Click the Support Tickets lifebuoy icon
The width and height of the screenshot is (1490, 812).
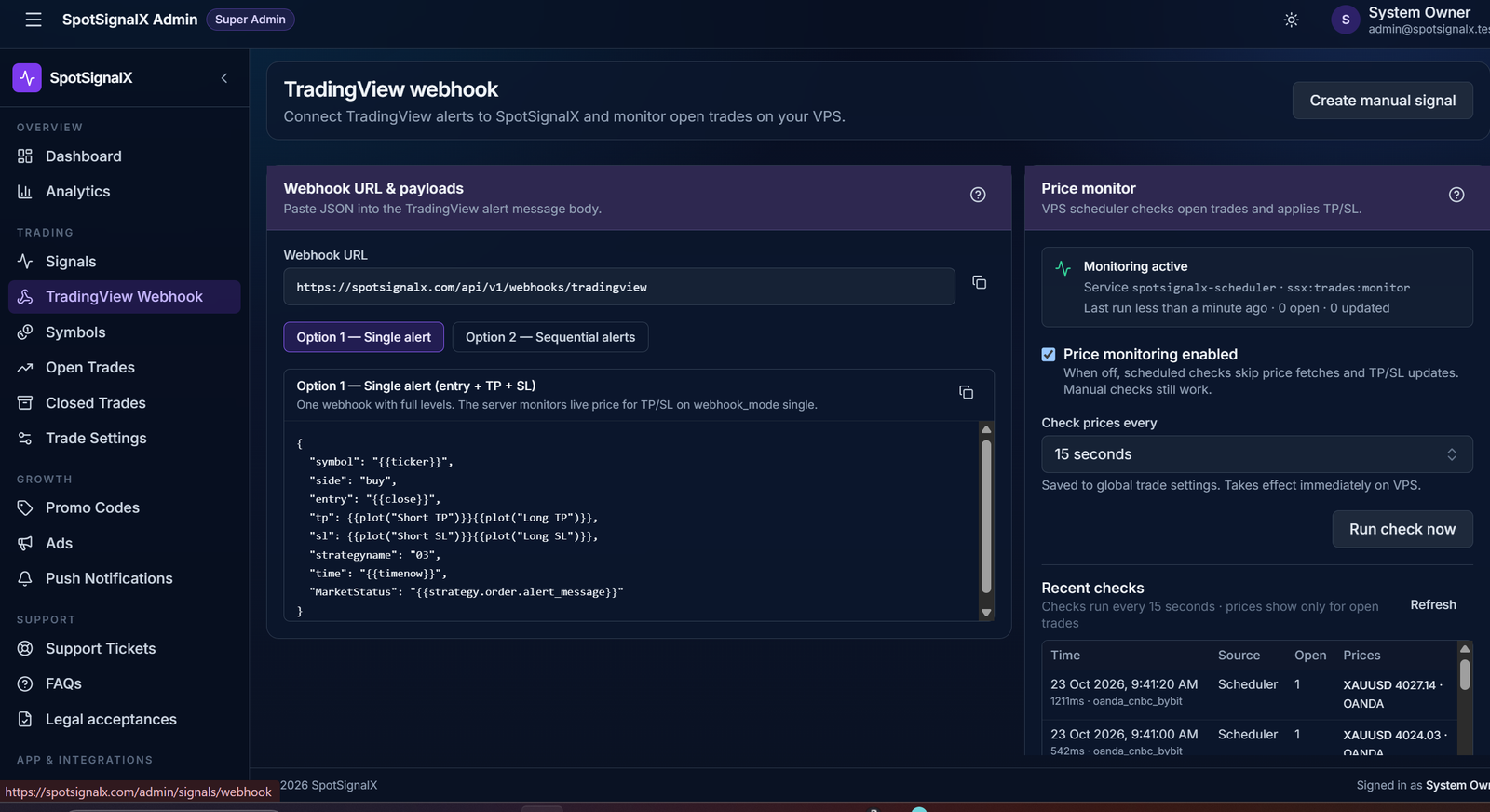pyautogui.click(x=25, y=649)
